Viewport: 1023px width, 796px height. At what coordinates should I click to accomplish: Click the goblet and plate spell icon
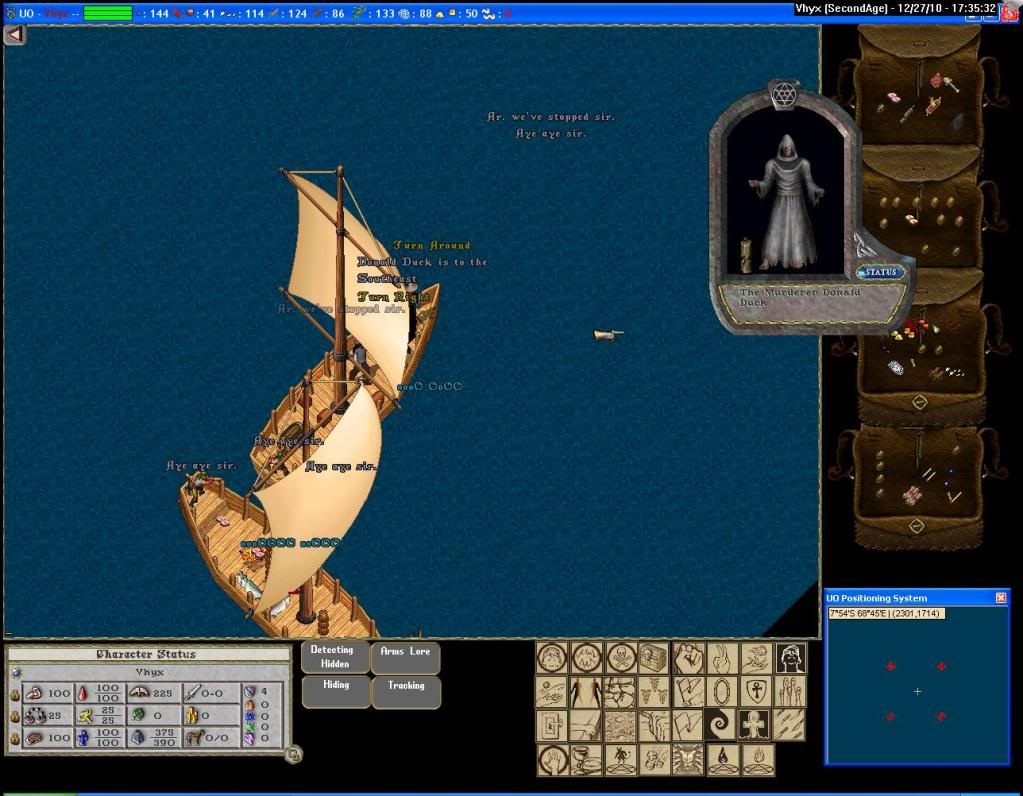click(x=587, y=759)
